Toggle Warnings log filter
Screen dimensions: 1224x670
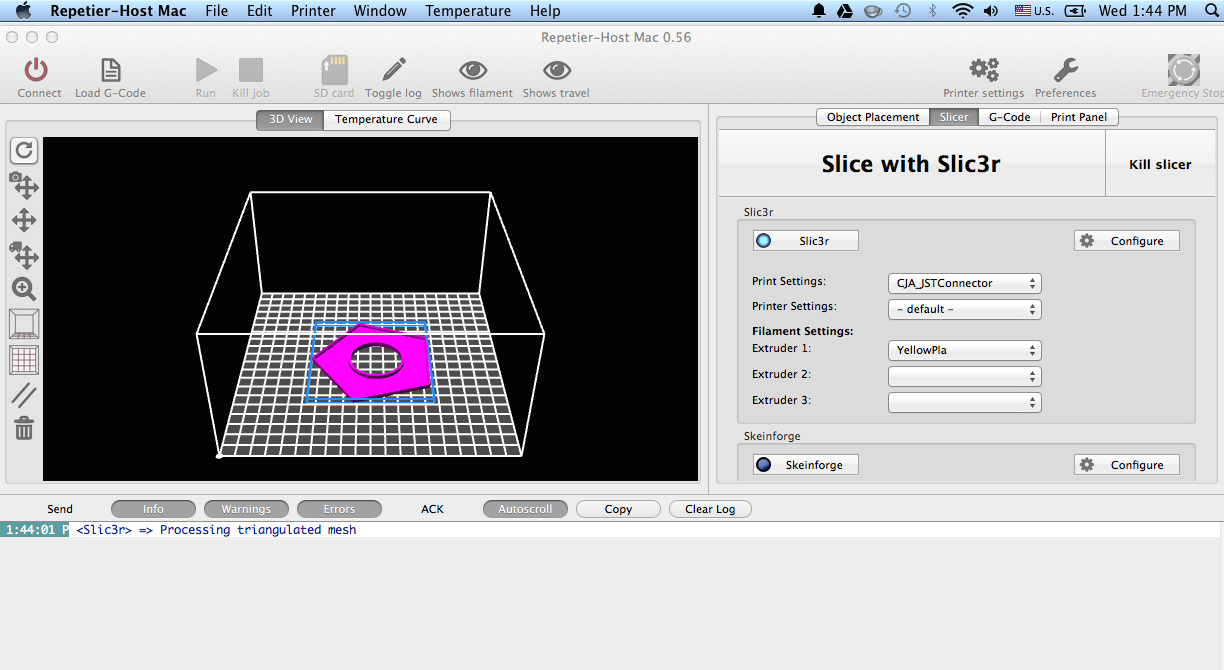pos(246,509)
